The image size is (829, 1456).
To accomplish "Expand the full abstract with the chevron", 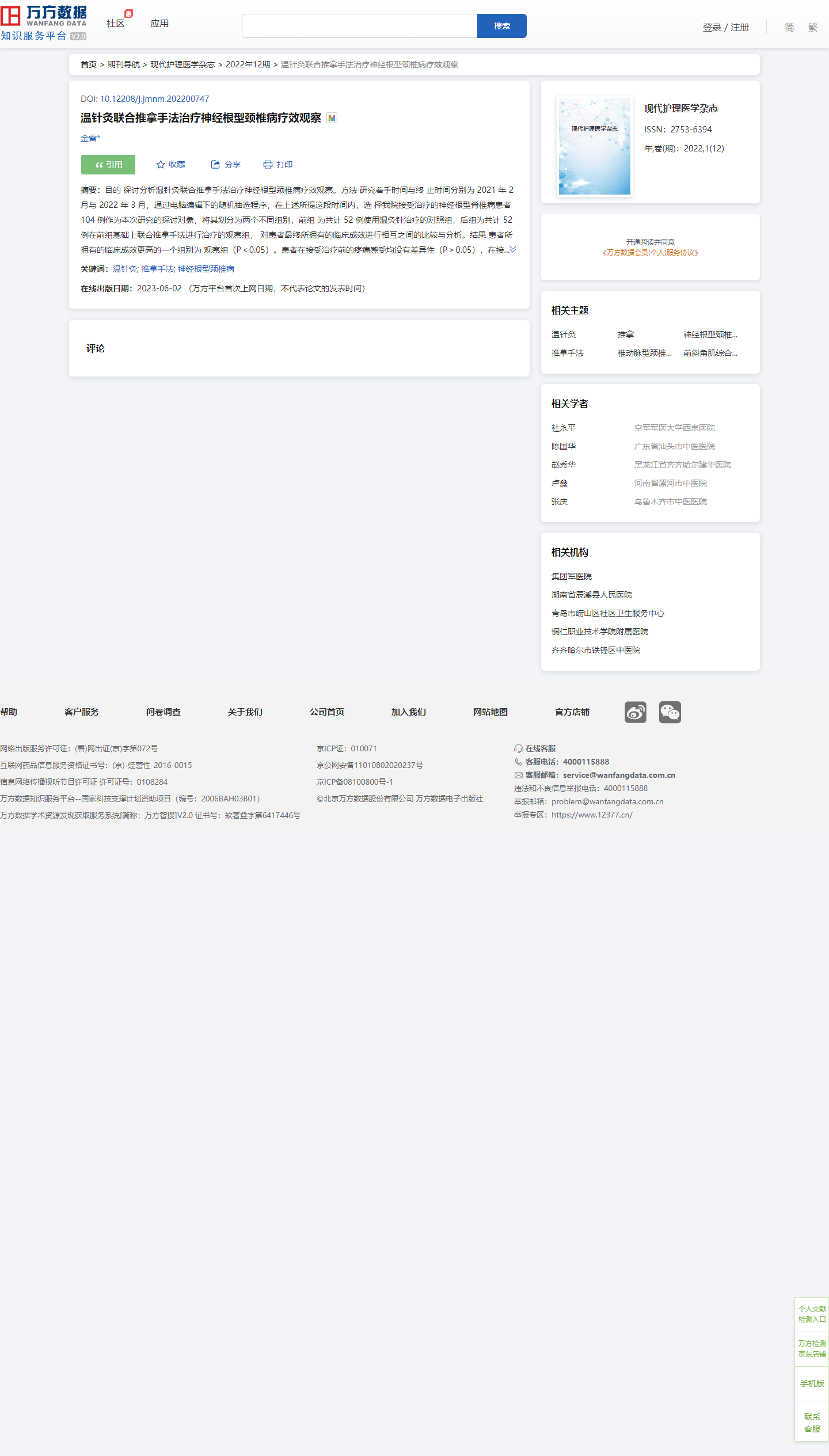I will click(513, 250).
